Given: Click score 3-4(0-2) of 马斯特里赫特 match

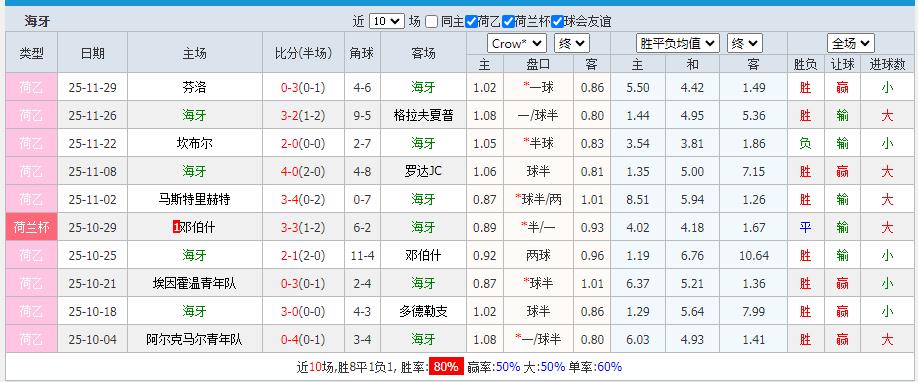Looking at the screenshot, I should click(303, 199).
